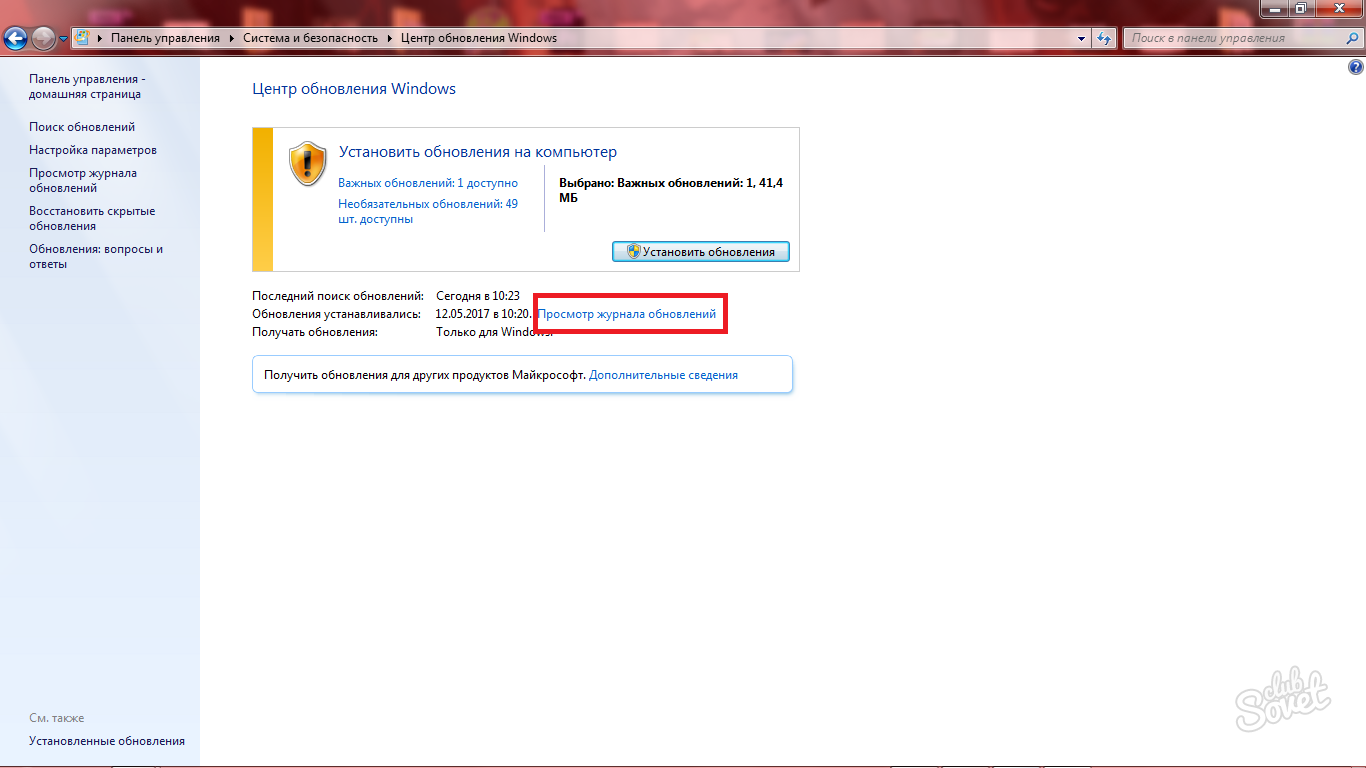Image resolution: width=1366 pixels, height=768 pixels.
Task: Click the Установить обновления на компьютер title
Action: click(478, 152)
